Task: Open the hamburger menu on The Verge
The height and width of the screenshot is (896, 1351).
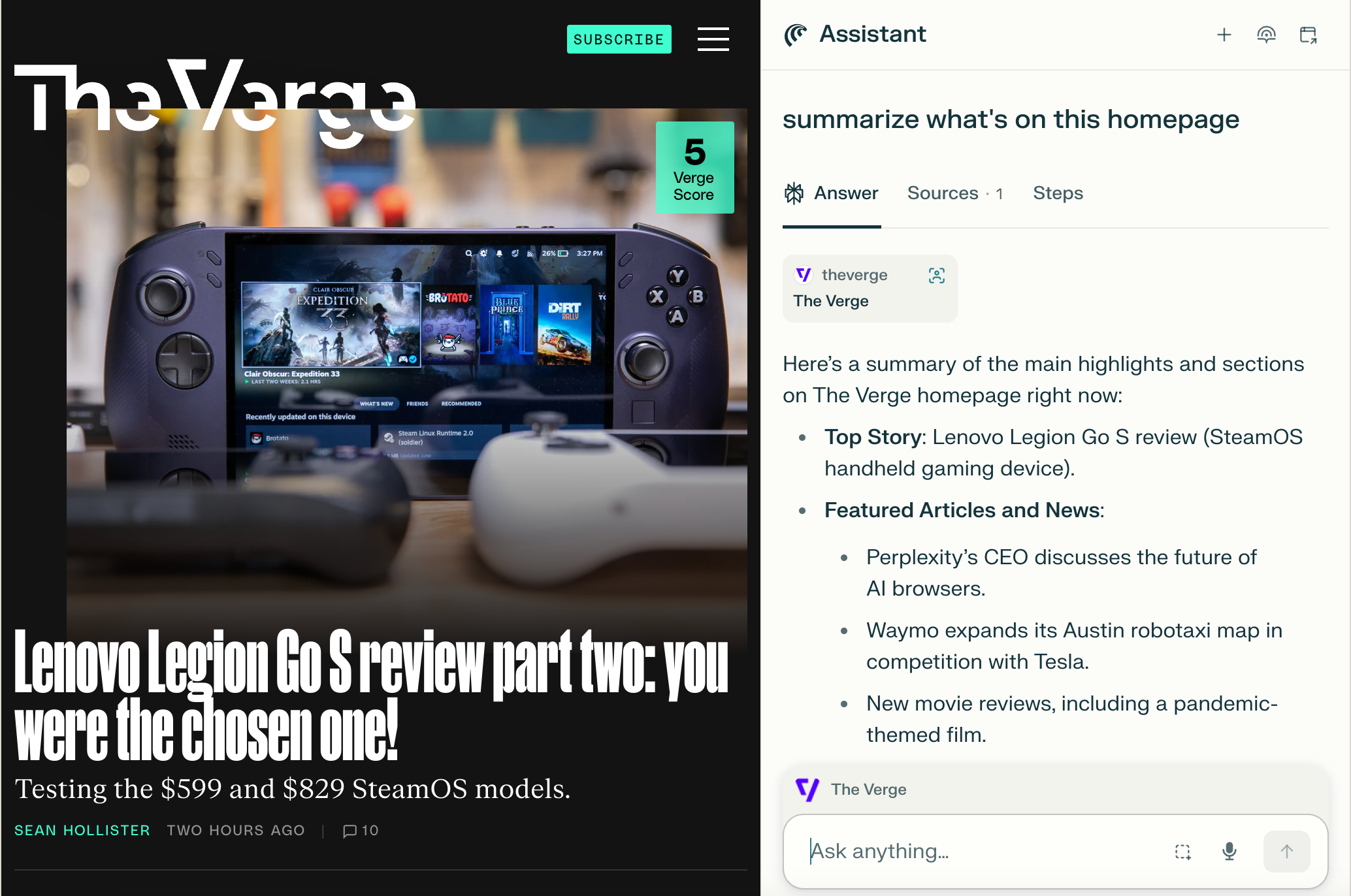Action: 713,39
